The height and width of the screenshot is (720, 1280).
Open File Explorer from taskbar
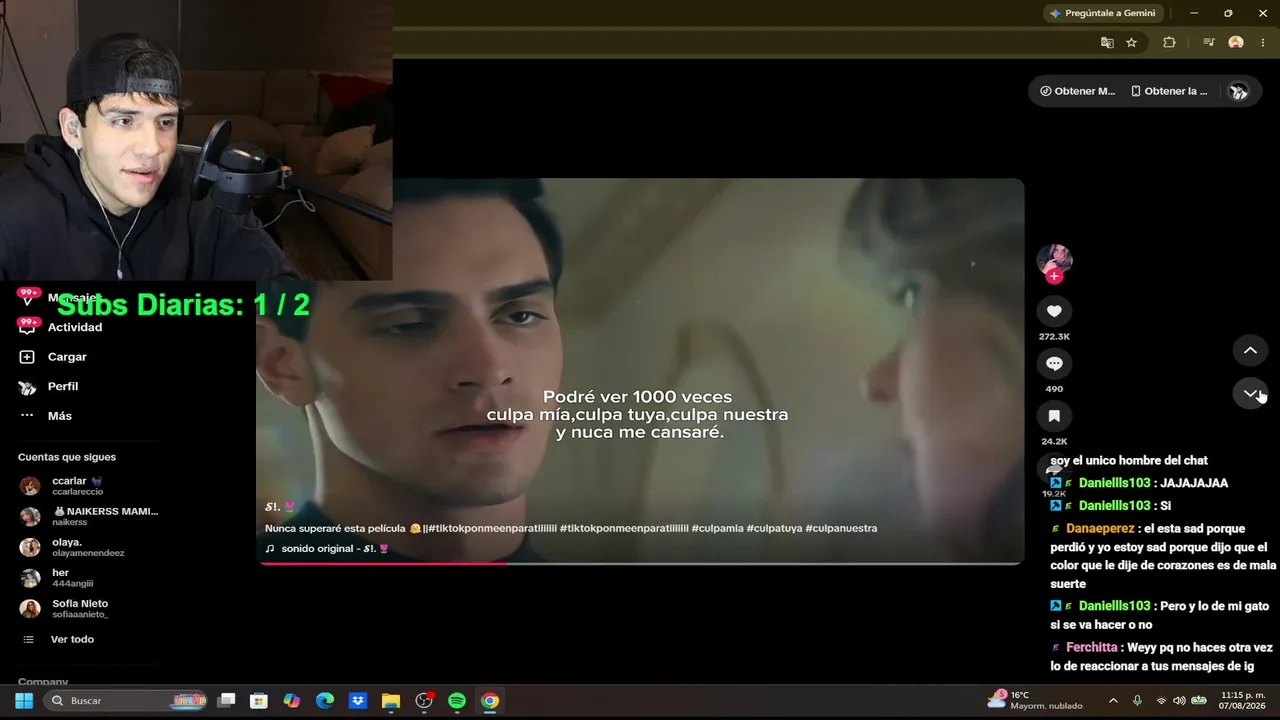coord(391,701)
